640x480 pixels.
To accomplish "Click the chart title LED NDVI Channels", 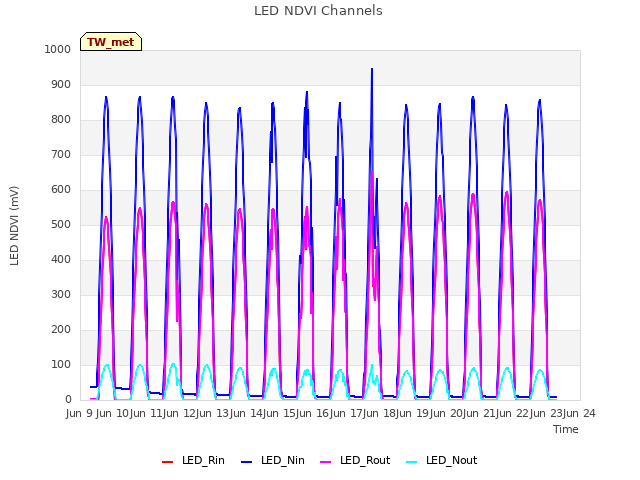I will [318, 11].
